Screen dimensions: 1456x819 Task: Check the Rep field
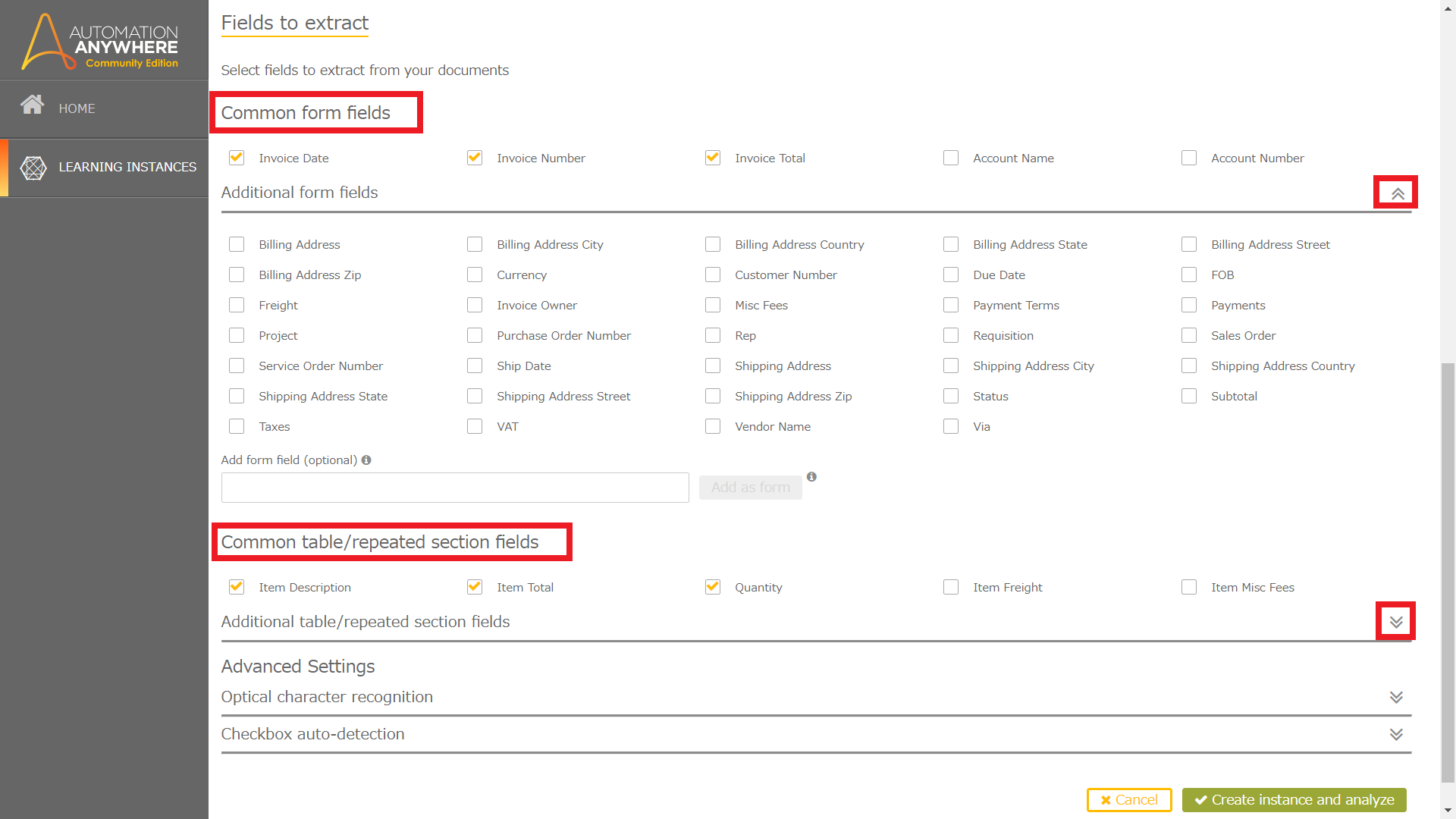[x=713, y=335]
